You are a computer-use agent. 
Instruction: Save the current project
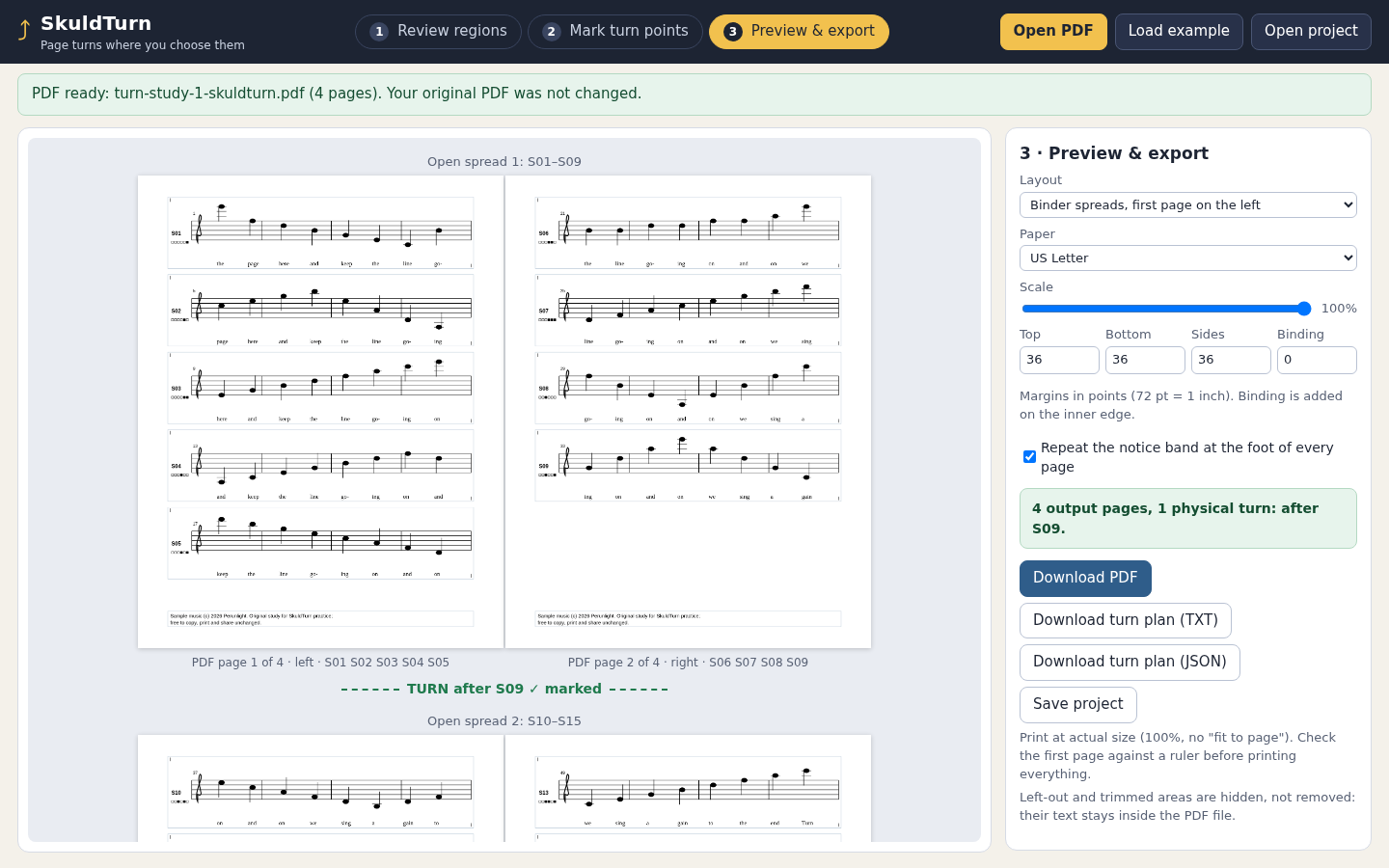(x=1078, y=705)
